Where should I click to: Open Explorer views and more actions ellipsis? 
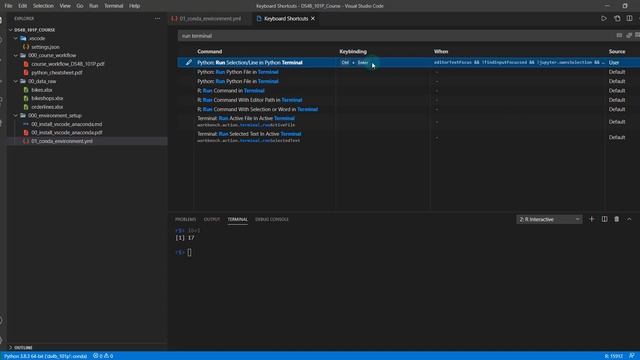pos(158,18)
